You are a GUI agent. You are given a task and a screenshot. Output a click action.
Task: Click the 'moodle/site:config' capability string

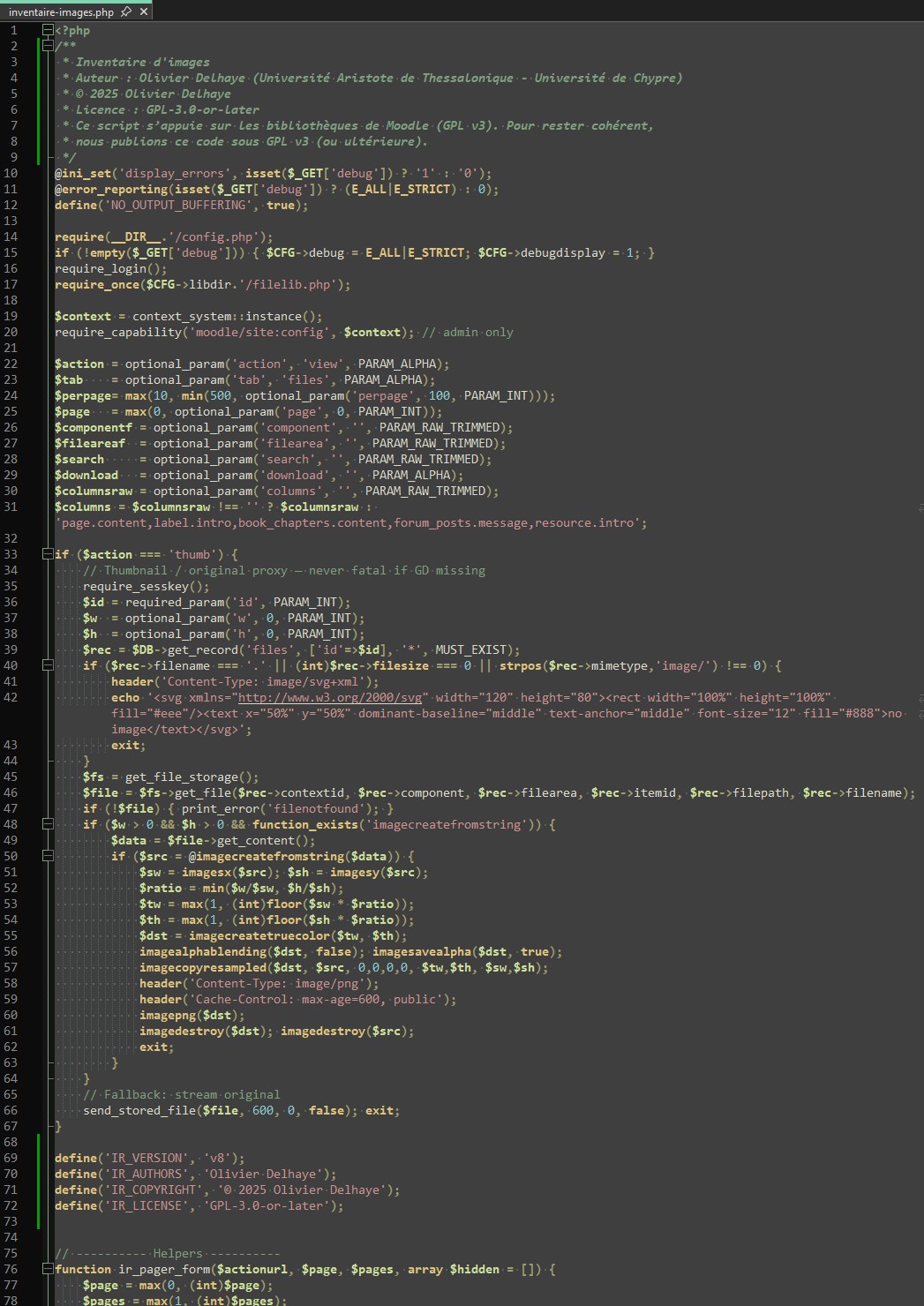click(x=258, y=332)
